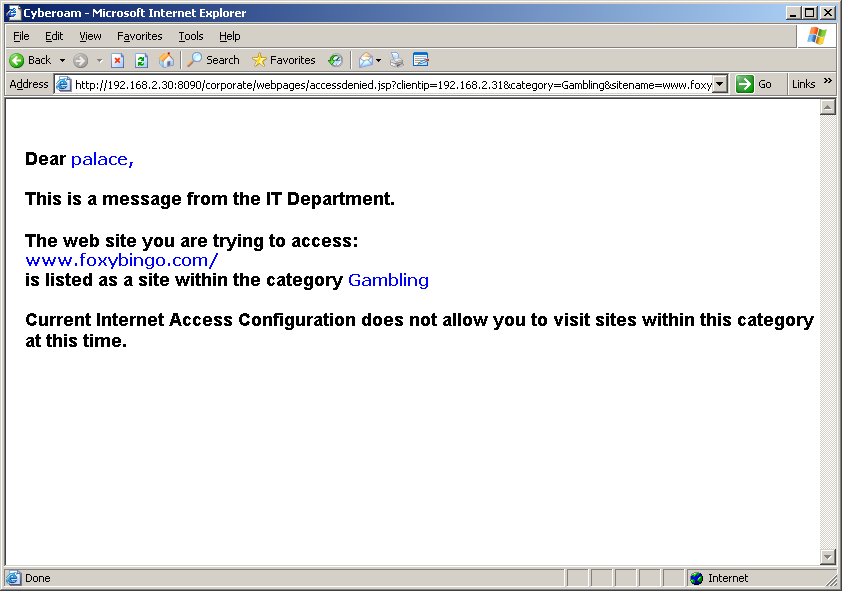Maximize the Internet Explorer window
The height and width of the screenshot is (591, 842).
(x=810, y=13)
